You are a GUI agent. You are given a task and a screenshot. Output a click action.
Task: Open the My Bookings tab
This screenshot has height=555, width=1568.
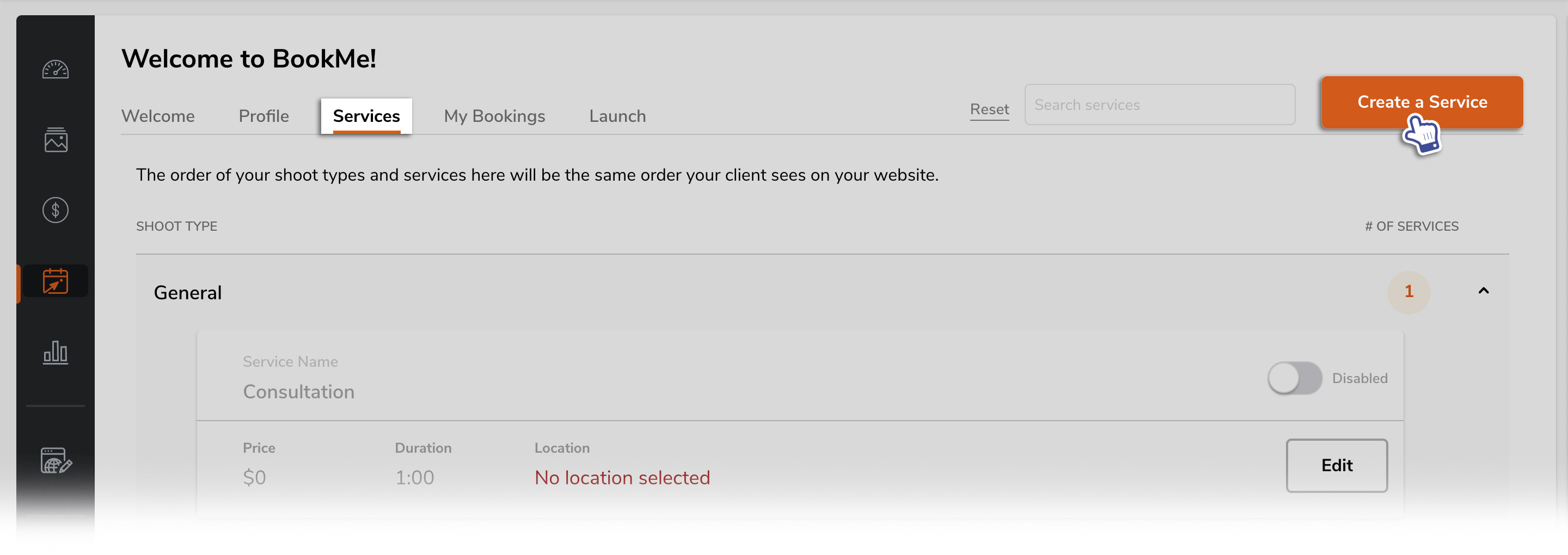(494, 116)
